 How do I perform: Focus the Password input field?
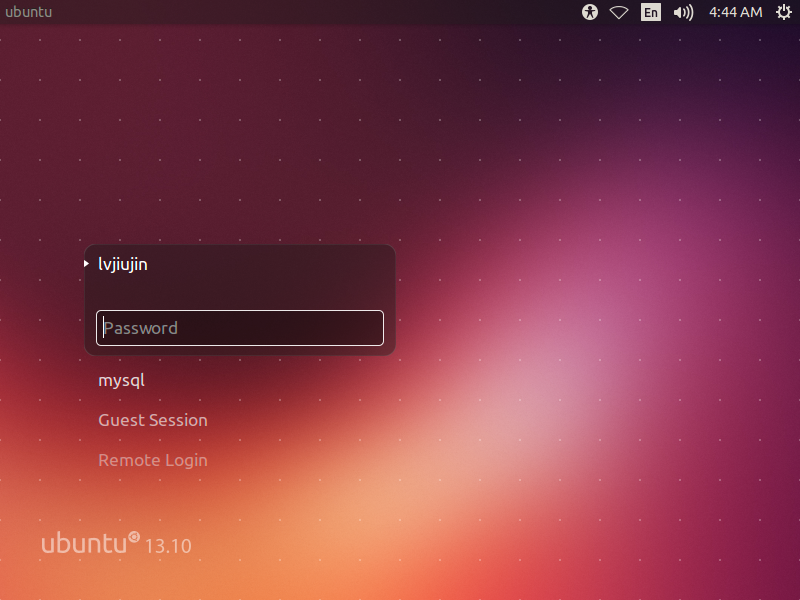click(x=240, y=328)
